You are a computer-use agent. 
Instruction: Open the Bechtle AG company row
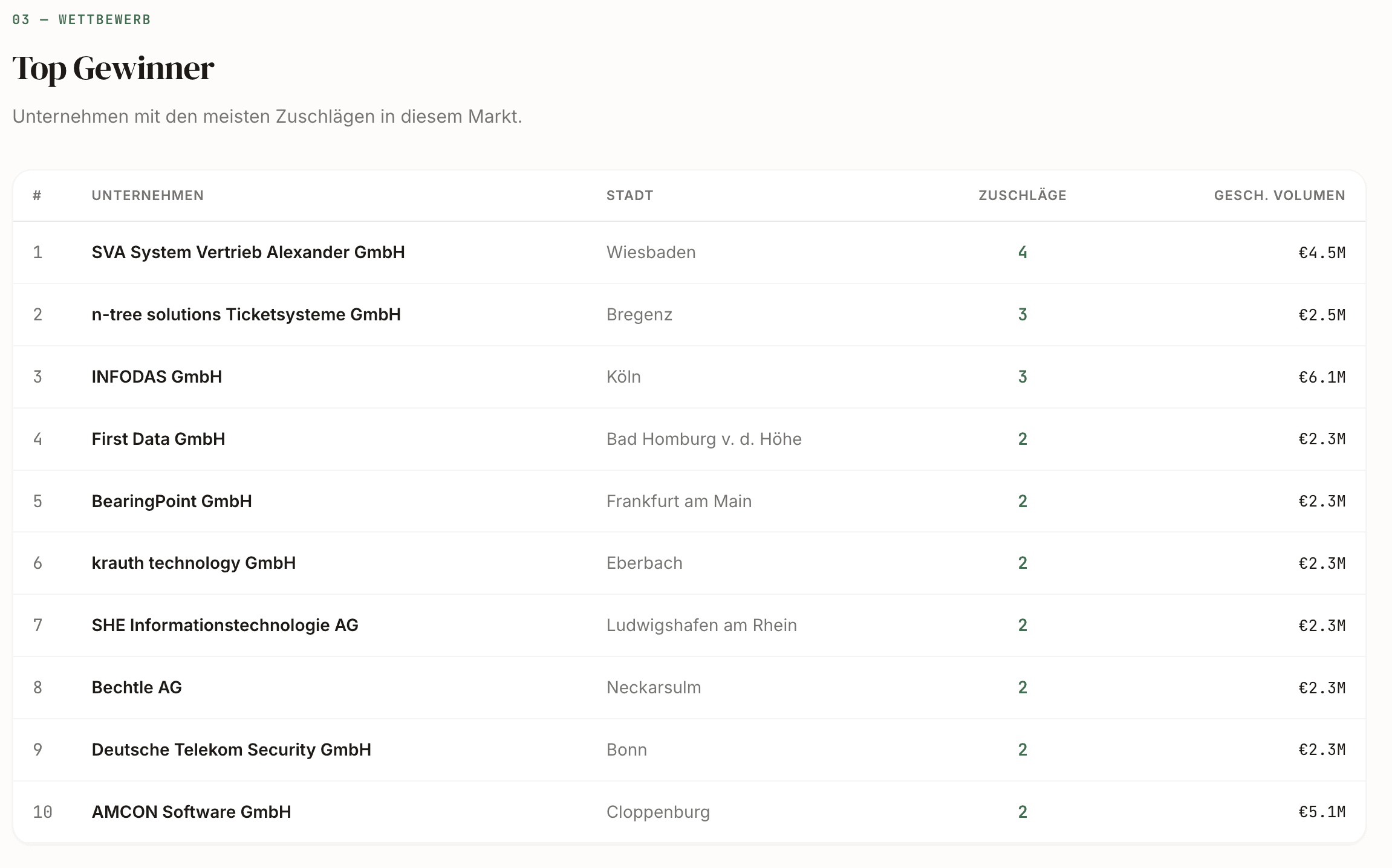point(137,687)
